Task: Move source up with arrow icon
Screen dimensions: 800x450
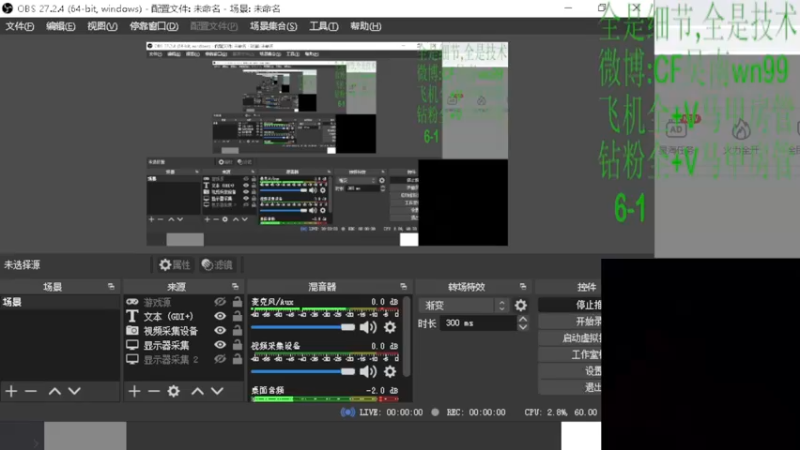Action: [x=197, y=391]
